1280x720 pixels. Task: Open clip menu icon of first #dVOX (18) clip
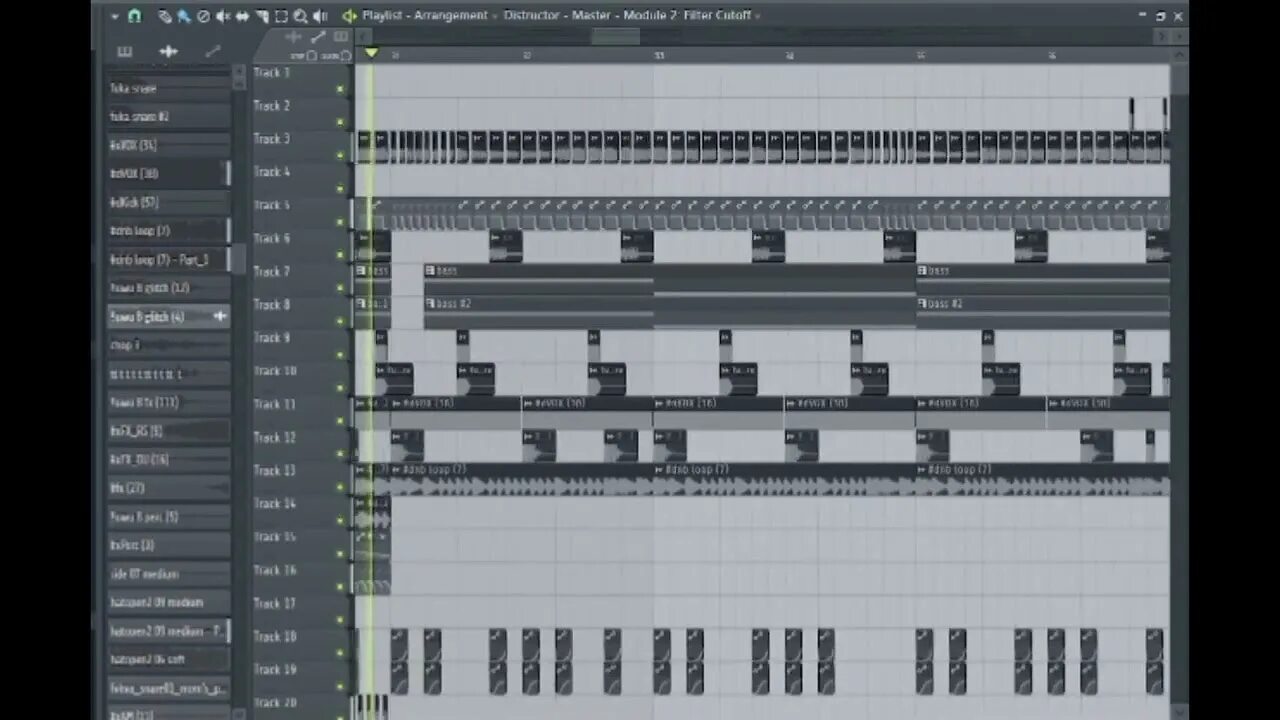[x=396, y=403]
